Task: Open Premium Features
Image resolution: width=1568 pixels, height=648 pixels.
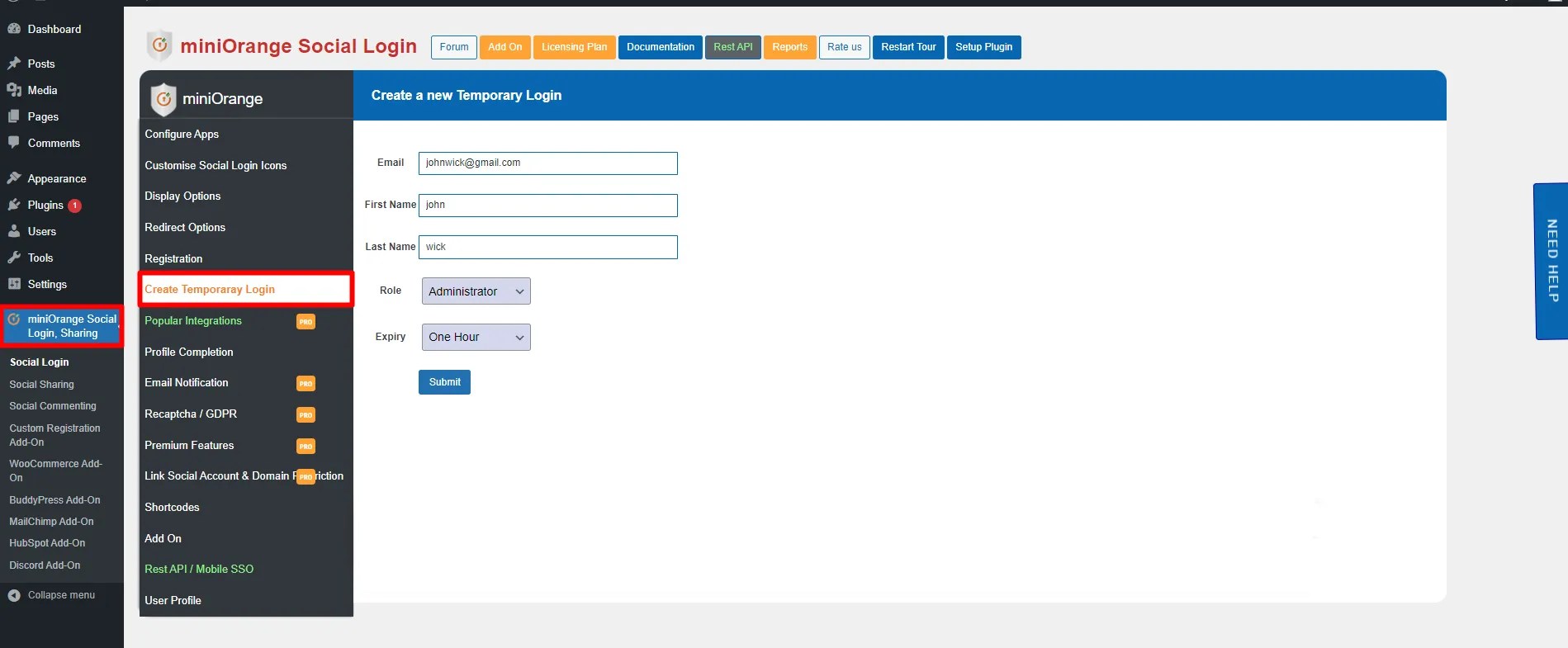Action: click(x=189, y=445)
